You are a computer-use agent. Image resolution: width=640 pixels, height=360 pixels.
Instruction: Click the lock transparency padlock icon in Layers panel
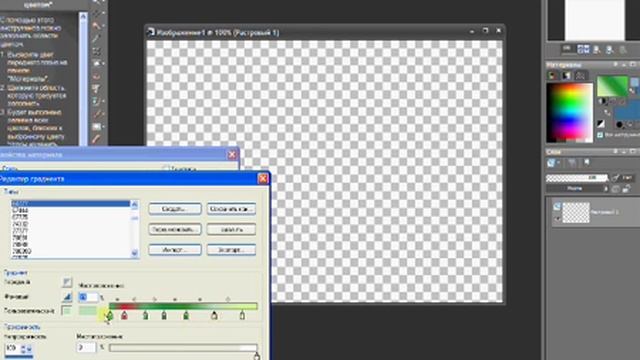(x=626, y=189)
